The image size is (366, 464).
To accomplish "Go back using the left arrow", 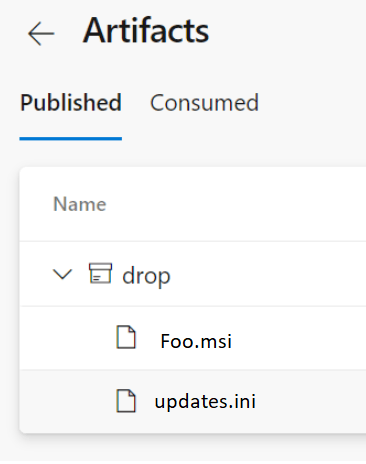I will click(x=41, y=33).
